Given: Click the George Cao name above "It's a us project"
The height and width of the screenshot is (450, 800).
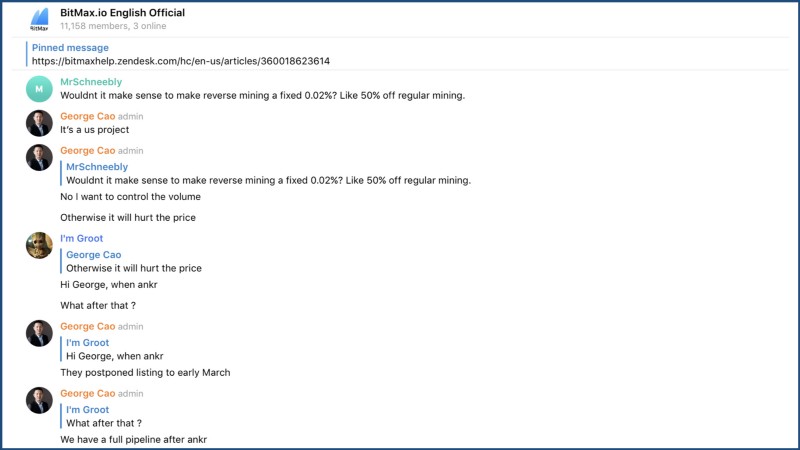Looking at the screenshot, I should click(87, 116).
